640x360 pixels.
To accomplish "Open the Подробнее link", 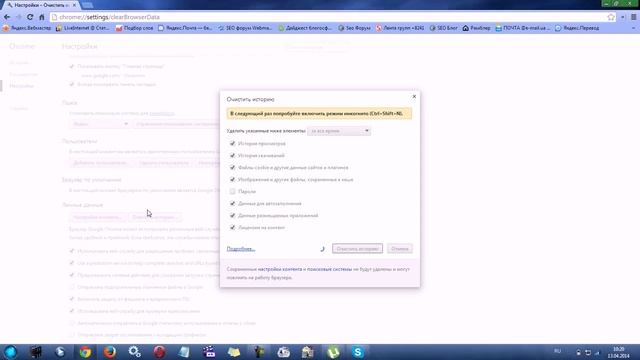I will (241, 249).
